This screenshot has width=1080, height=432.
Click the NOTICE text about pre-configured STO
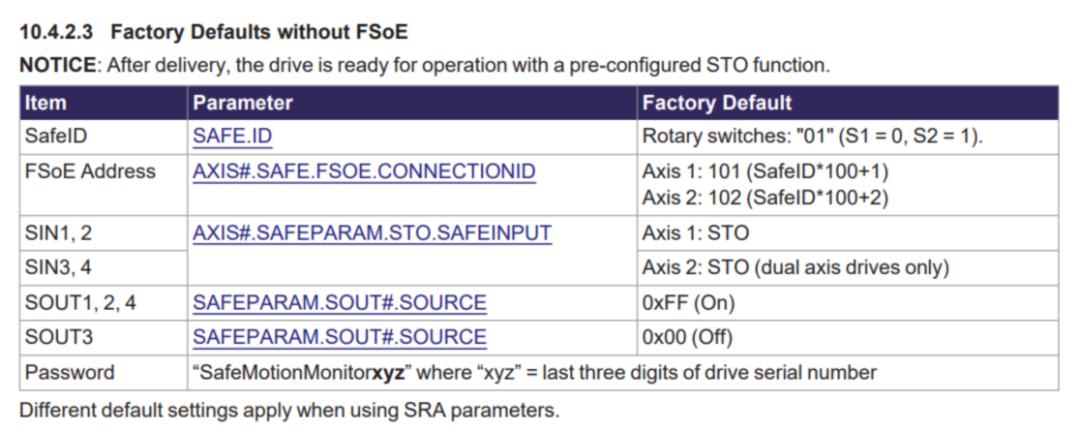pos(425,65)
